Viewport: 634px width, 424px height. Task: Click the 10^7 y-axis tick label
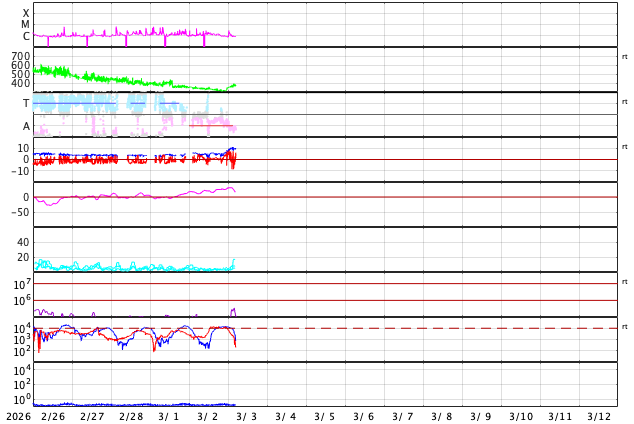point(20,286)
